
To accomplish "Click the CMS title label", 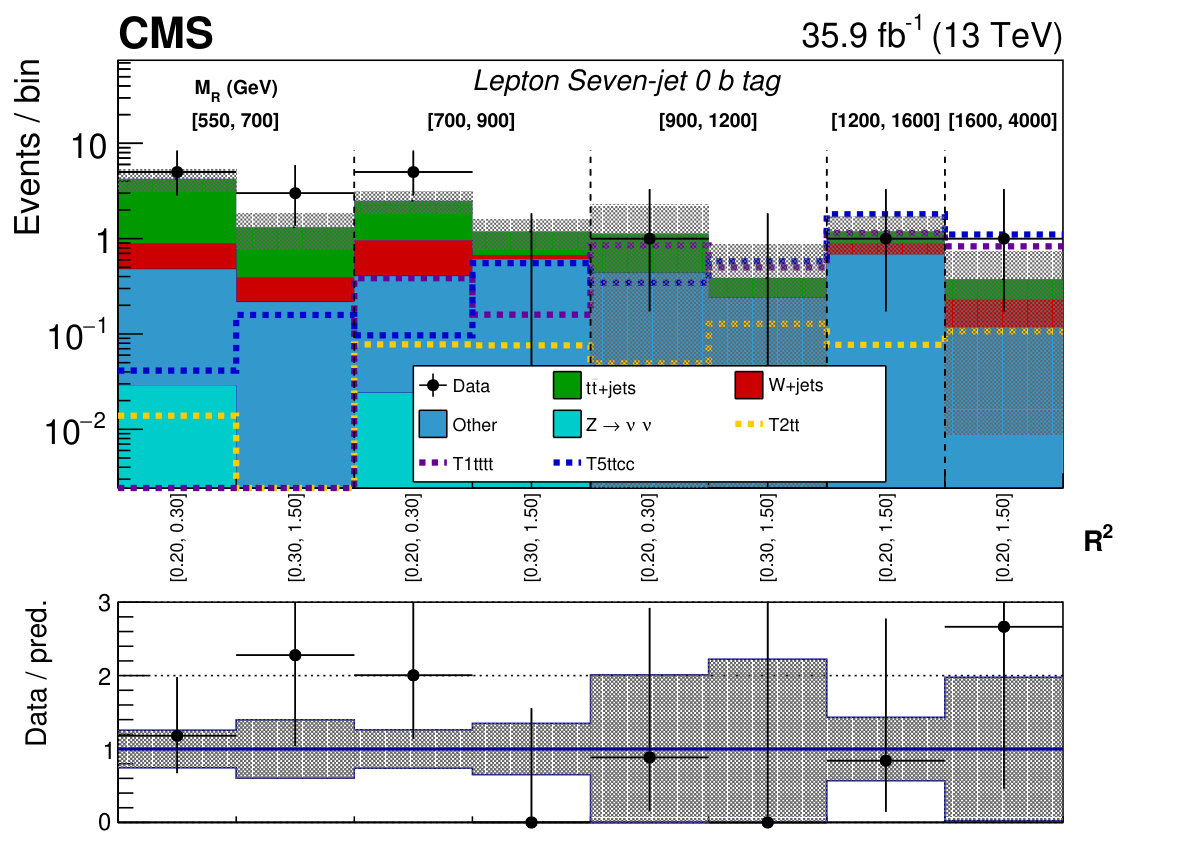I will point(166,34).
